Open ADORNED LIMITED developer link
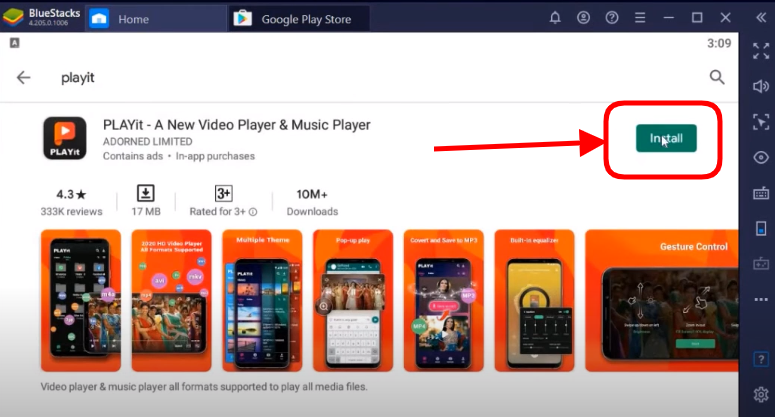 pyautogui.click(x=147, y=142)
